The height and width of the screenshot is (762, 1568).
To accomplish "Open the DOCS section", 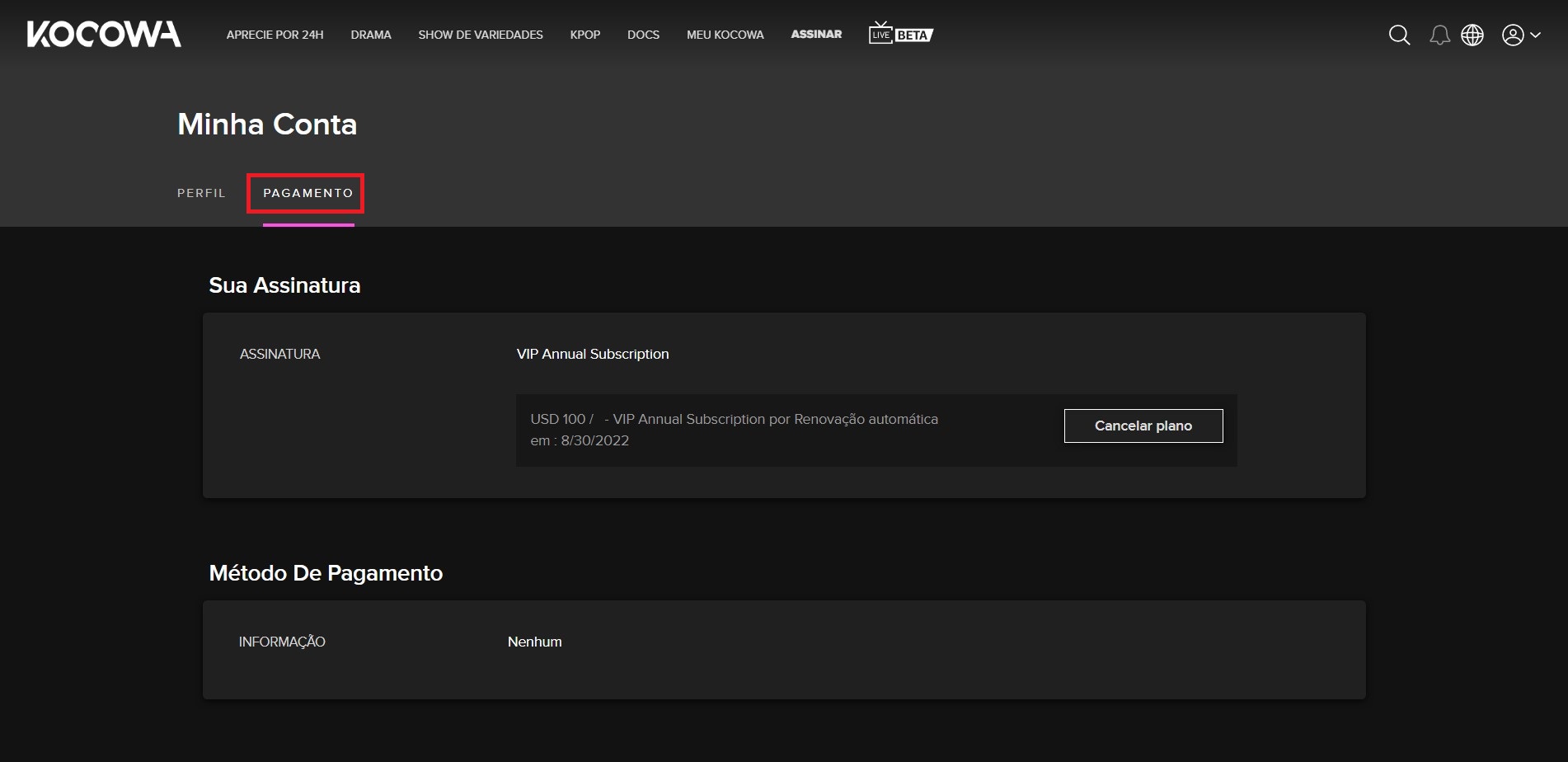I will pos(643,35).
